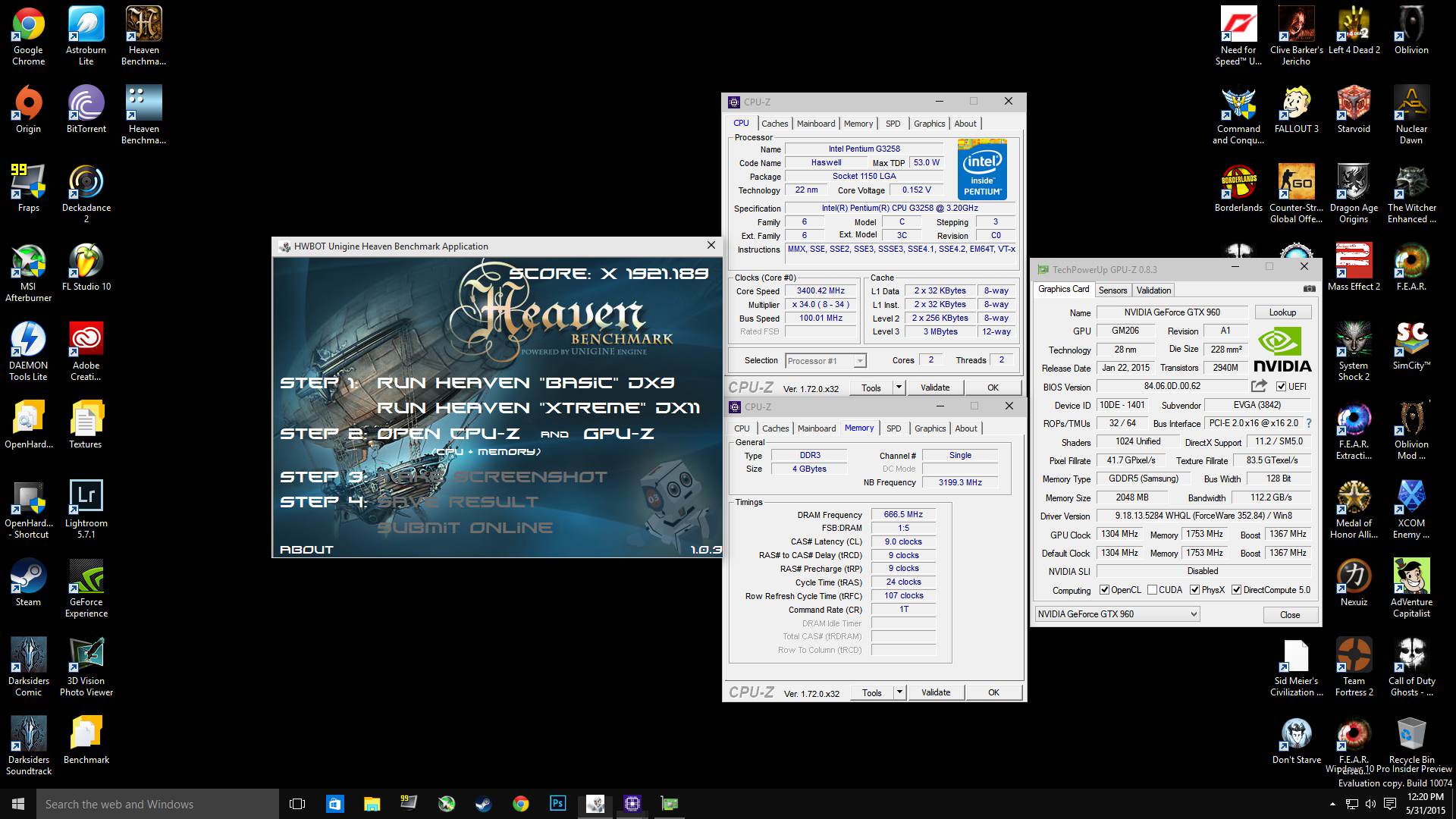
Task: Click the PCI-E bus interface question mark
Action: click(x=1309, y=423)
